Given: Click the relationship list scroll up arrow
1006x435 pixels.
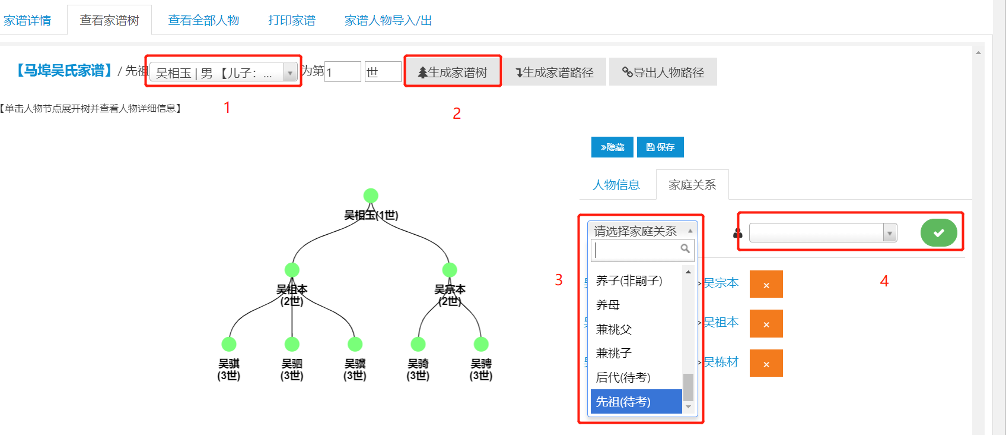Looking at the screenshot, I should click(688, 270).
